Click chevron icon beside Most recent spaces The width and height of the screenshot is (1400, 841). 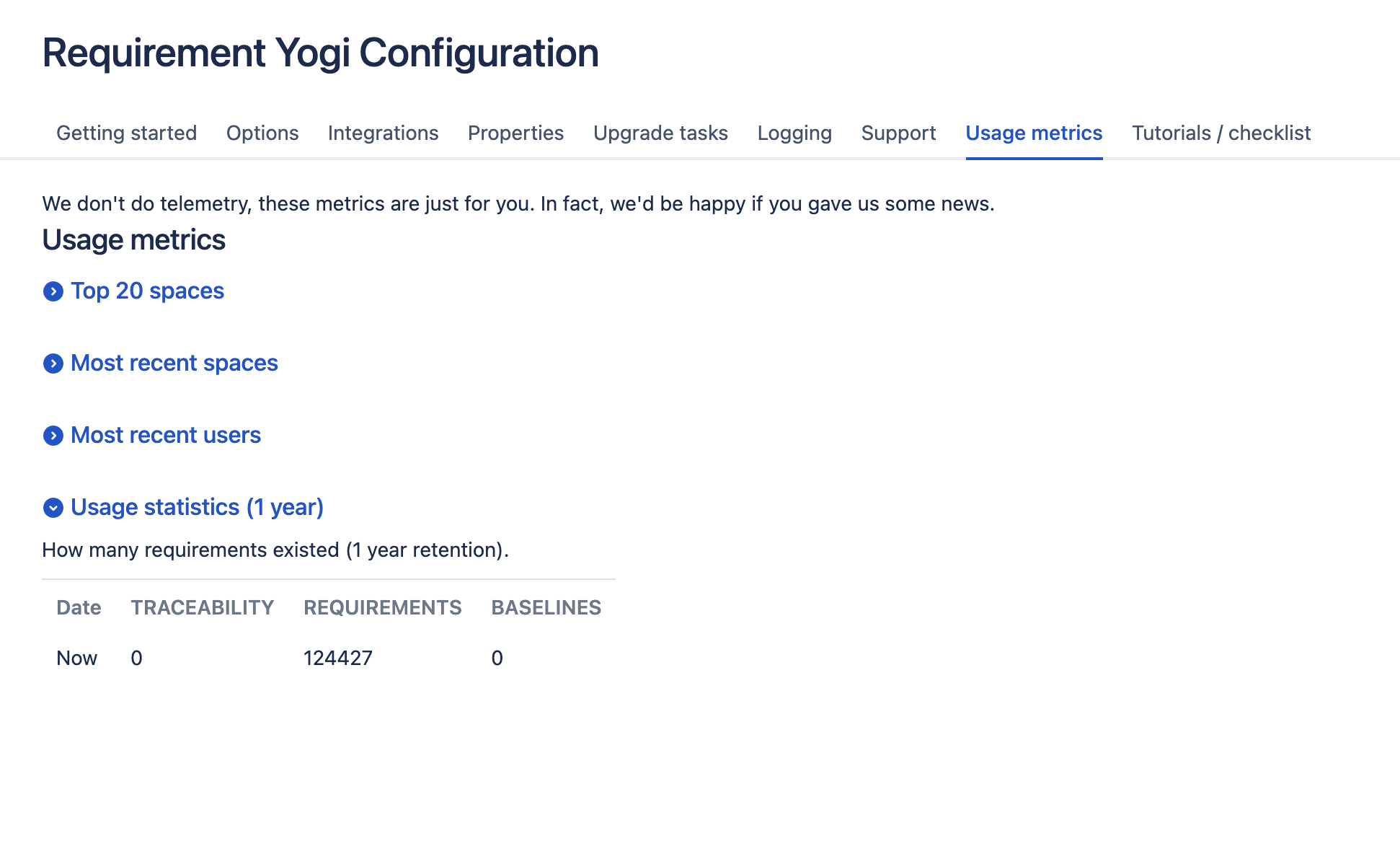(53, 364)
